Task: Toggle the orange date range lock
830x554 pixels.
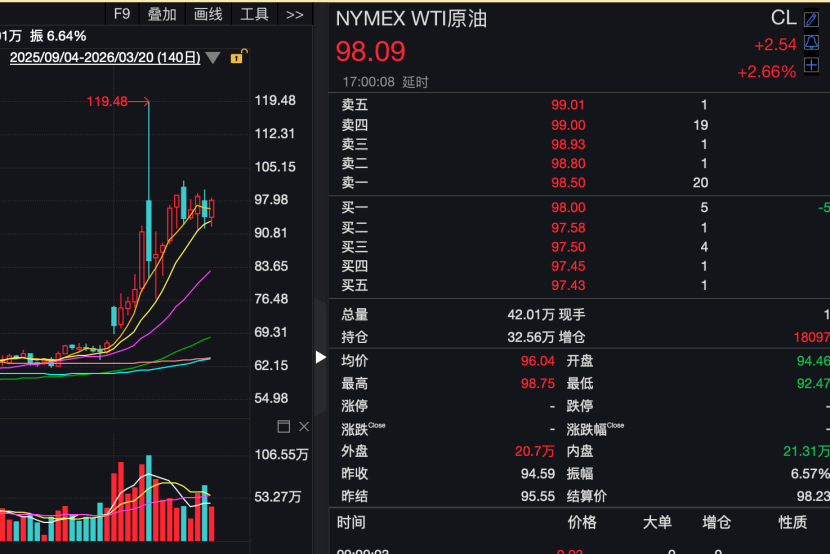Action: (237, 57)
